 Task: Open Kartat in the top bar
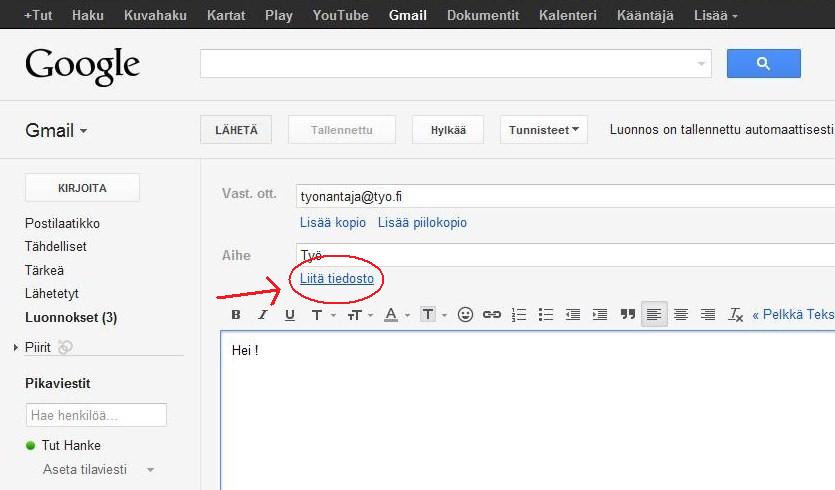(x=226, y=15)
